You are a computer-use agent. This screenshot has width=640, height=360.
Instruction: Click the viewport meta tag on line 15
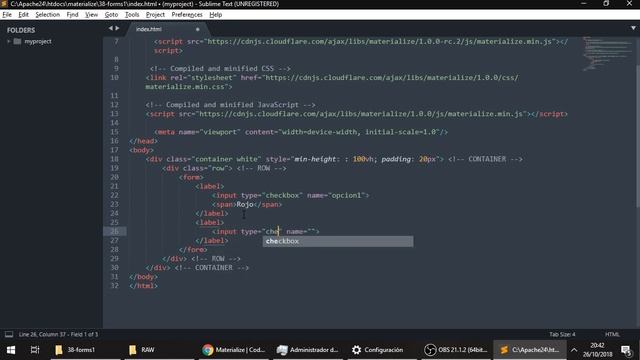click(x=301, y=132)
